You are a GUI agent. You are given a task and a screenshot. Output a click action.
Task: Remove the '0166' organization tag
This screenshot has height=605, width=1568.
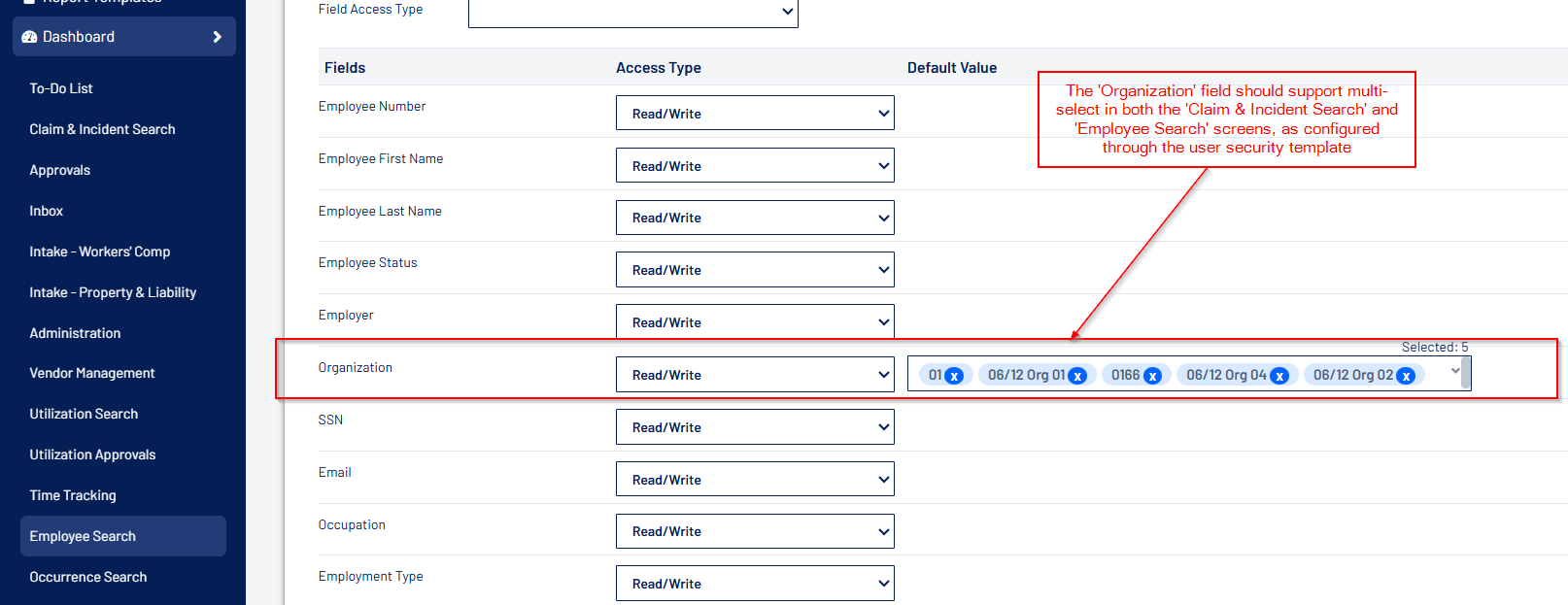click(1152, 376)
